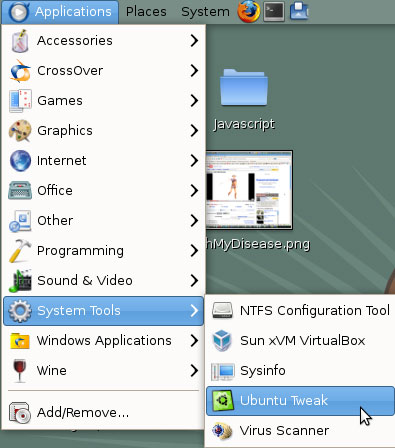Click the Other category icon
Image resolution: width=395 pixels, height=448 pixels.
20,221
